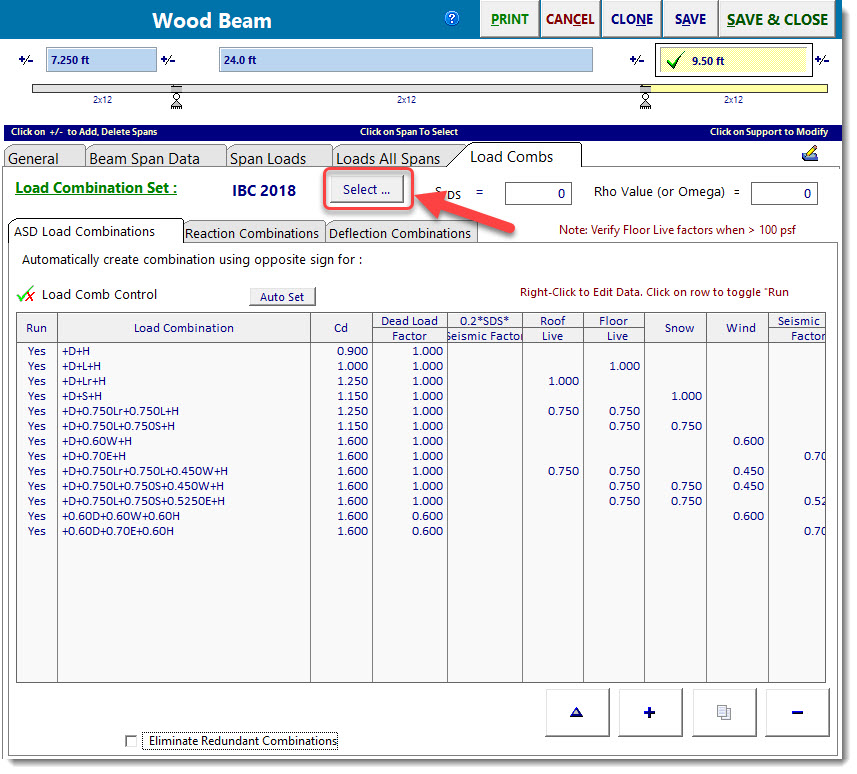857x774 pixels.
Task: Toggle Run for the +D+0.60W+H row
Action: coord(37,441)
